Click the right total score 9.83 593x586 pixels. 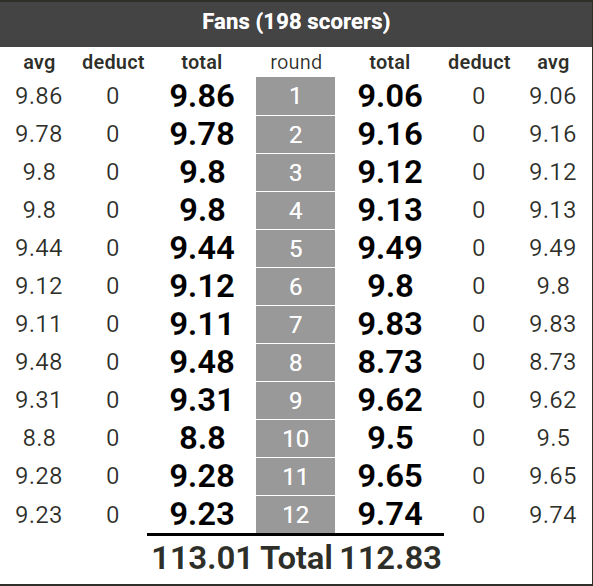tap(390, 324)
